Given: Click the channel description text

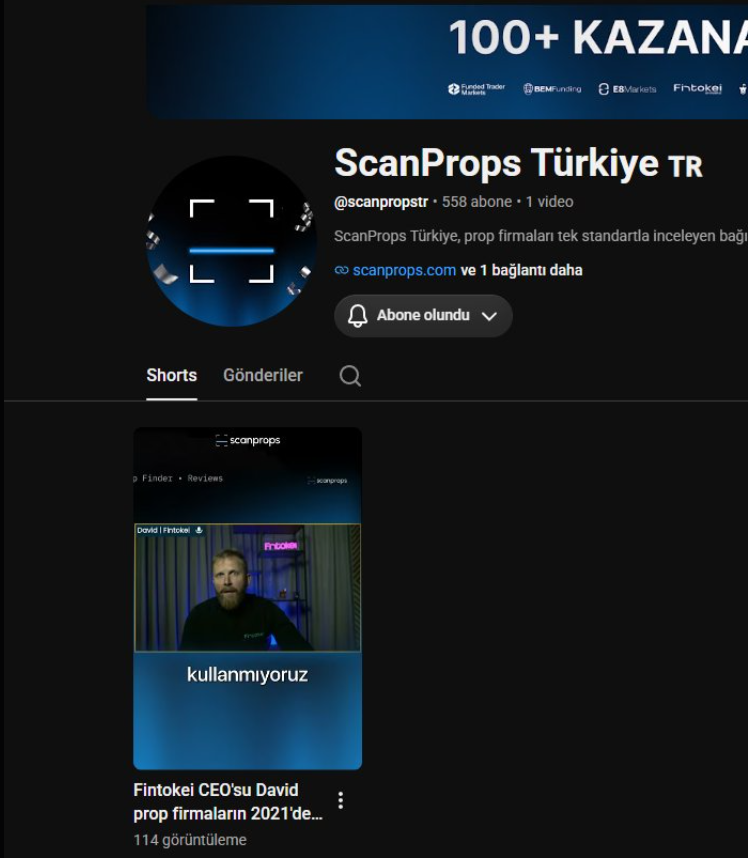Looking at the screenshot, I should [541, 236].
